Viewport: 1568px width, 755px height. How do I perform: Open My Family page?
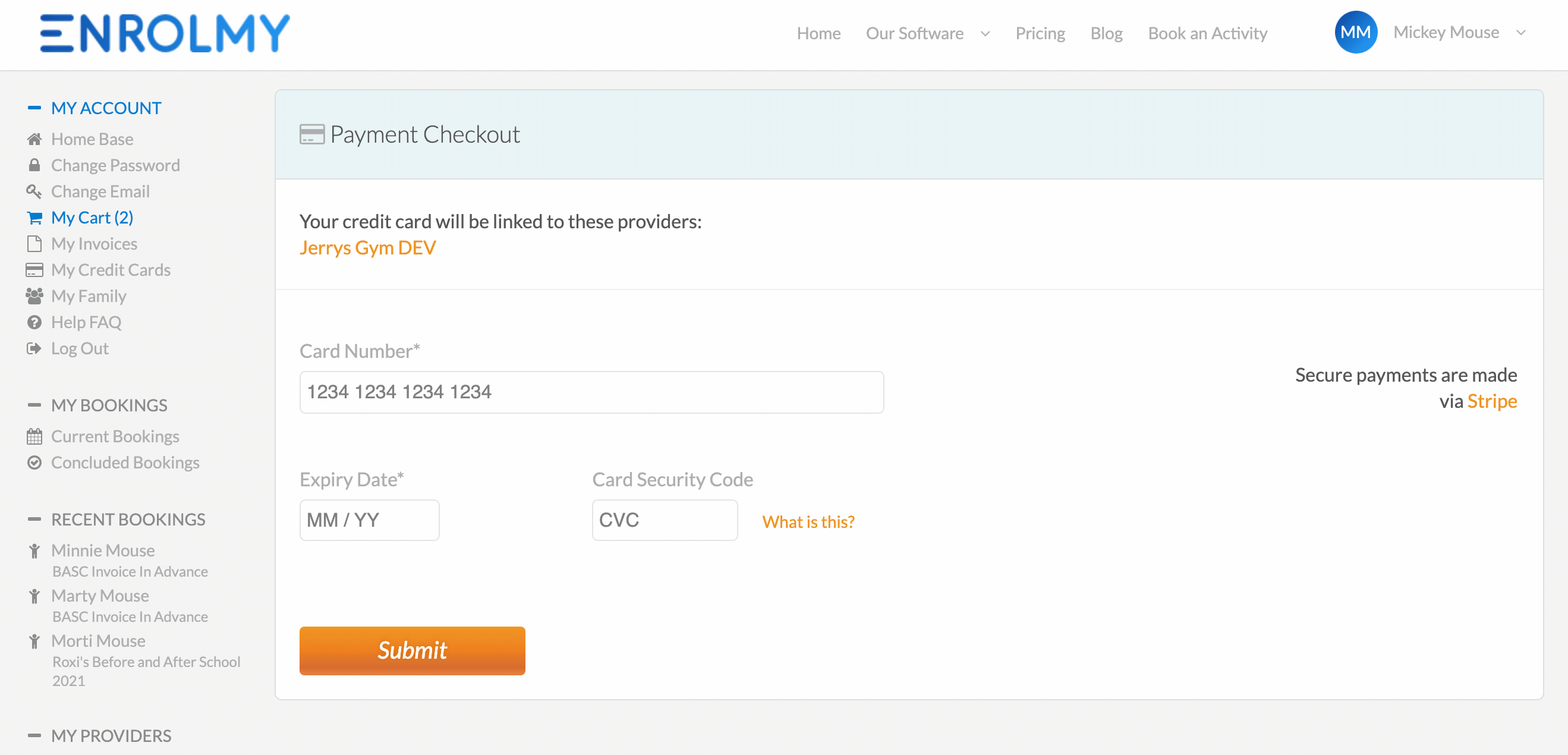coord(89,297)
